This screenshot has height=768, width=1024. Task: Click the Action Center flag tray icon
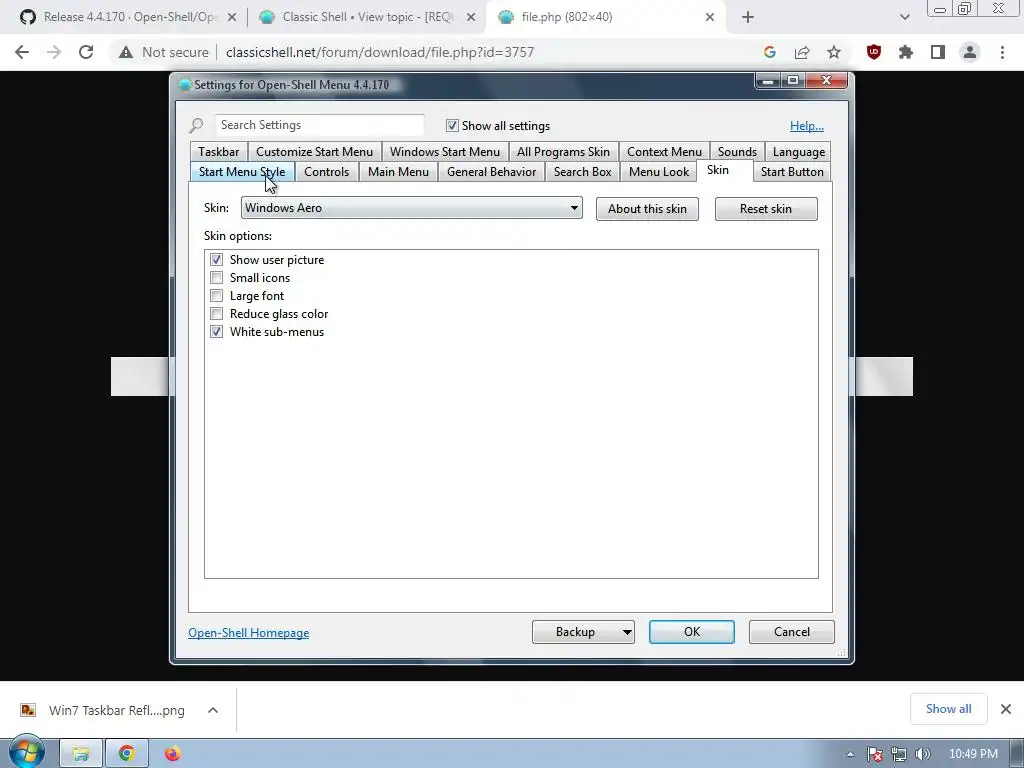[x=875, y=754]
